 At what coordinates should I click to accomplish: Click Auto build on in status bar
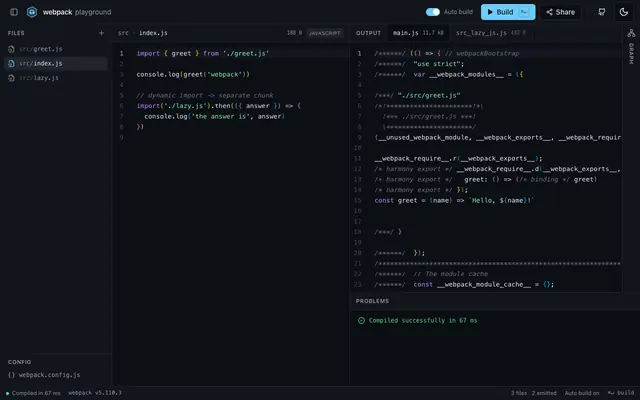582,393
